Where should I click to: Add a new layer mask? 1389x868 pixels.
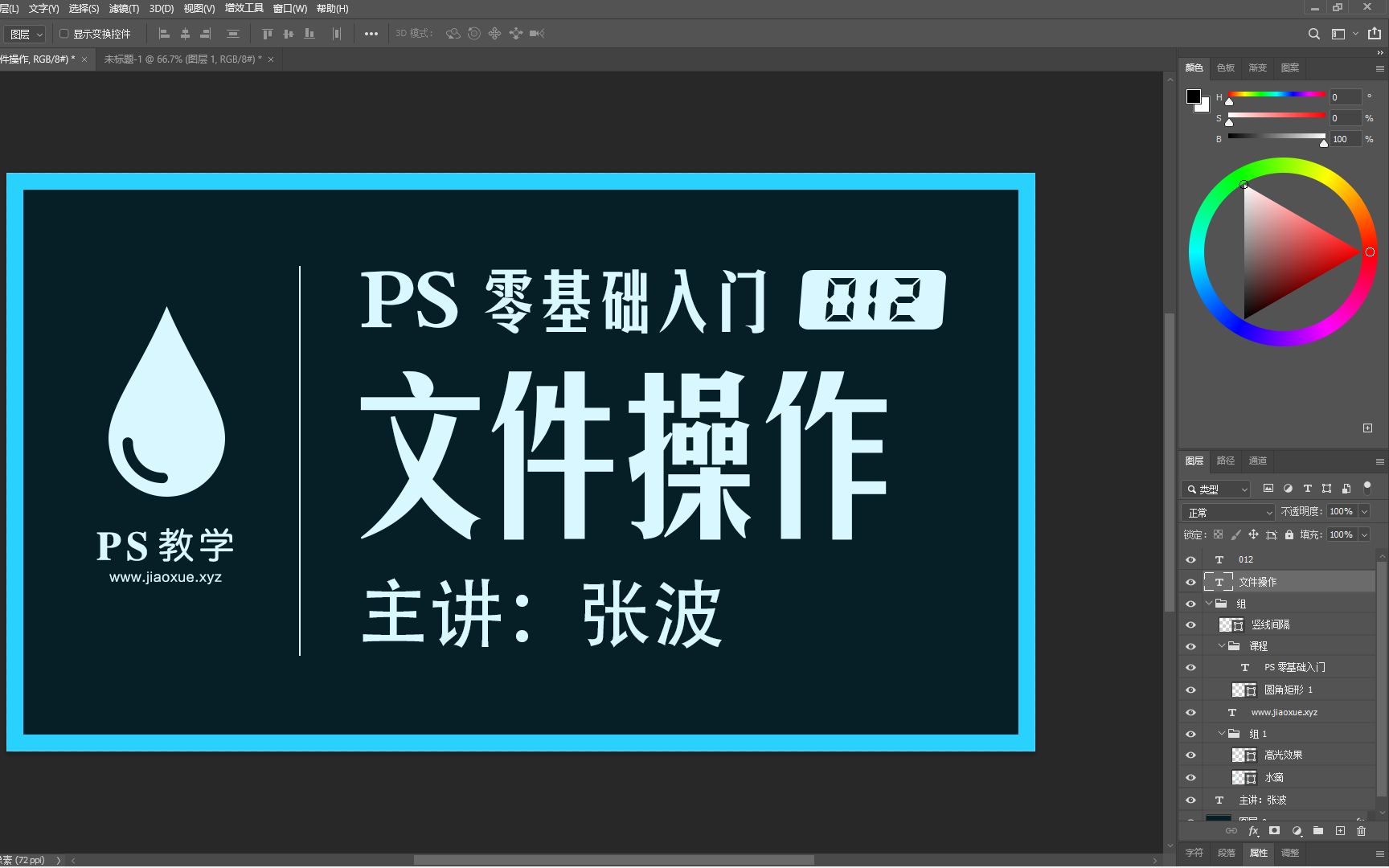coord(1274,832)
